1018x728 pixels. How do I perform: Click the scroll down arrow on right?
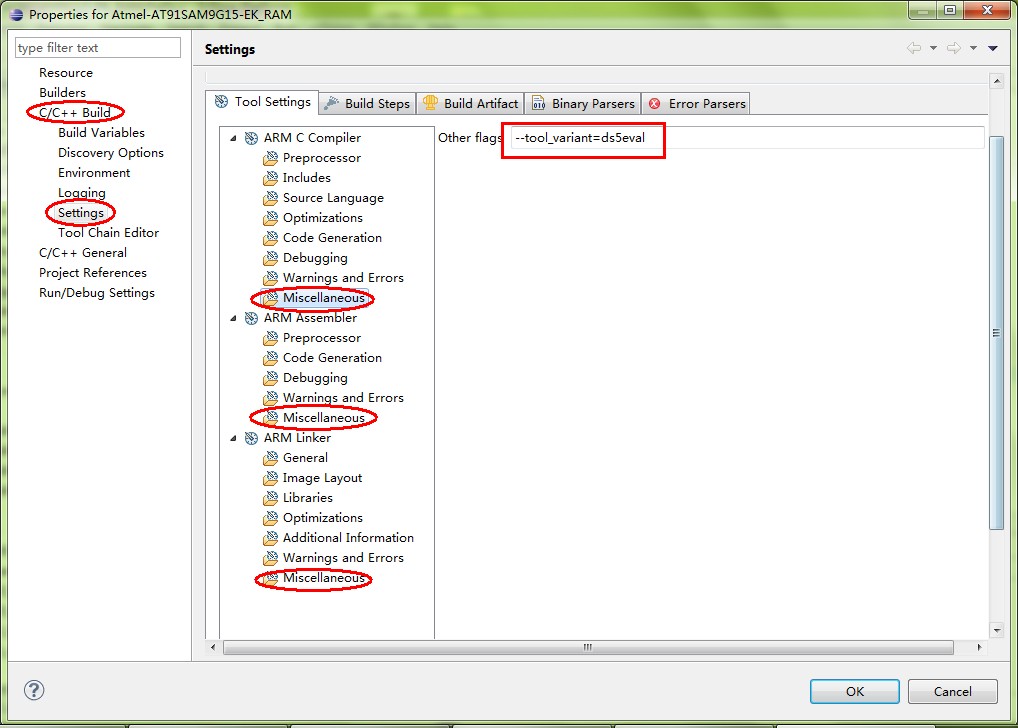point(996,630)
